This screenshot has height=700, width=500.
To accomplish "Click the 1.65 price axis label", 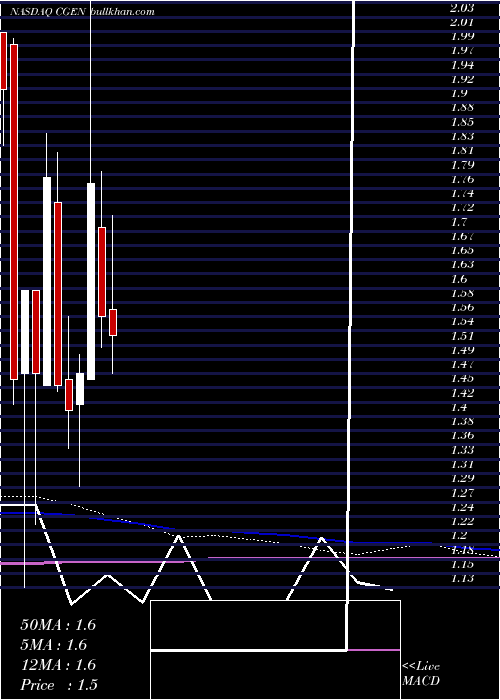I will point(462,250).
